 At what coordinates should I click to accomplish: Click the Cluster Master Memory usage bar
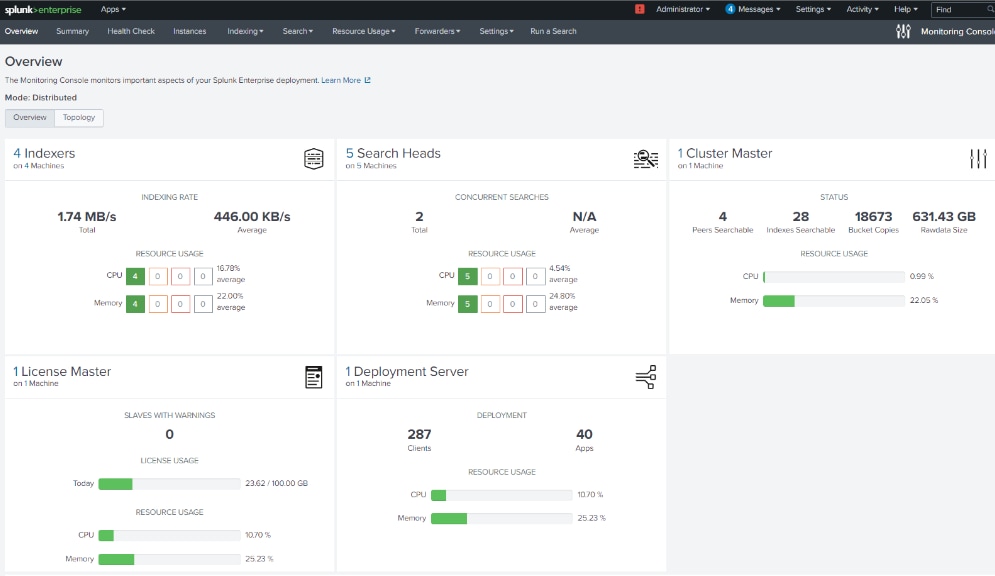(834, 301)
